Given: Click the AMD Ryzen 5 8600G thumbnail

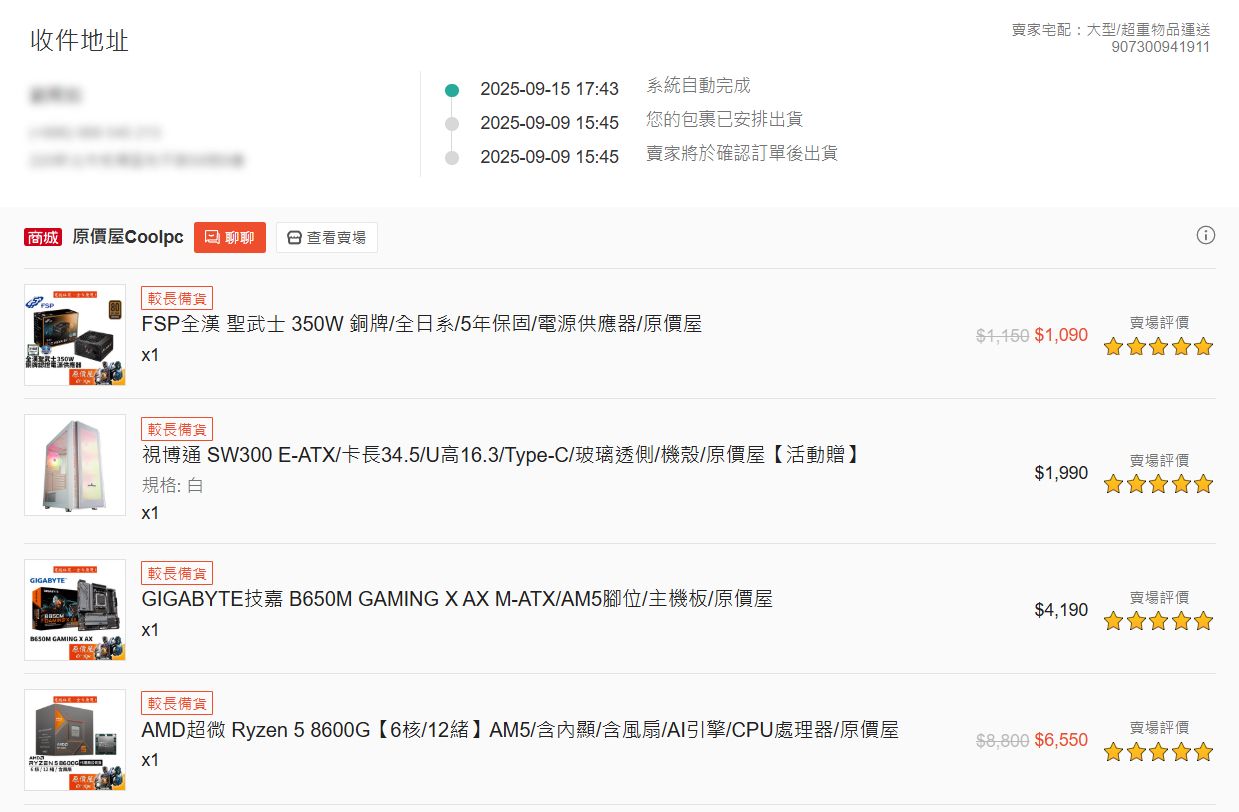Looking at the screenshot, I should (x=75, y=740).
